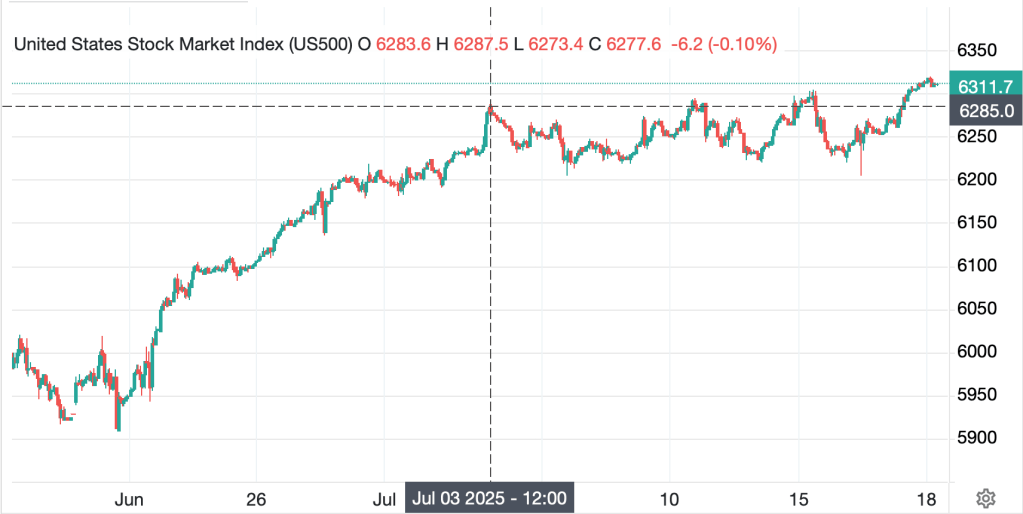Click the 5900 price axis label
1023x514 pixels.
pos(980,437)
